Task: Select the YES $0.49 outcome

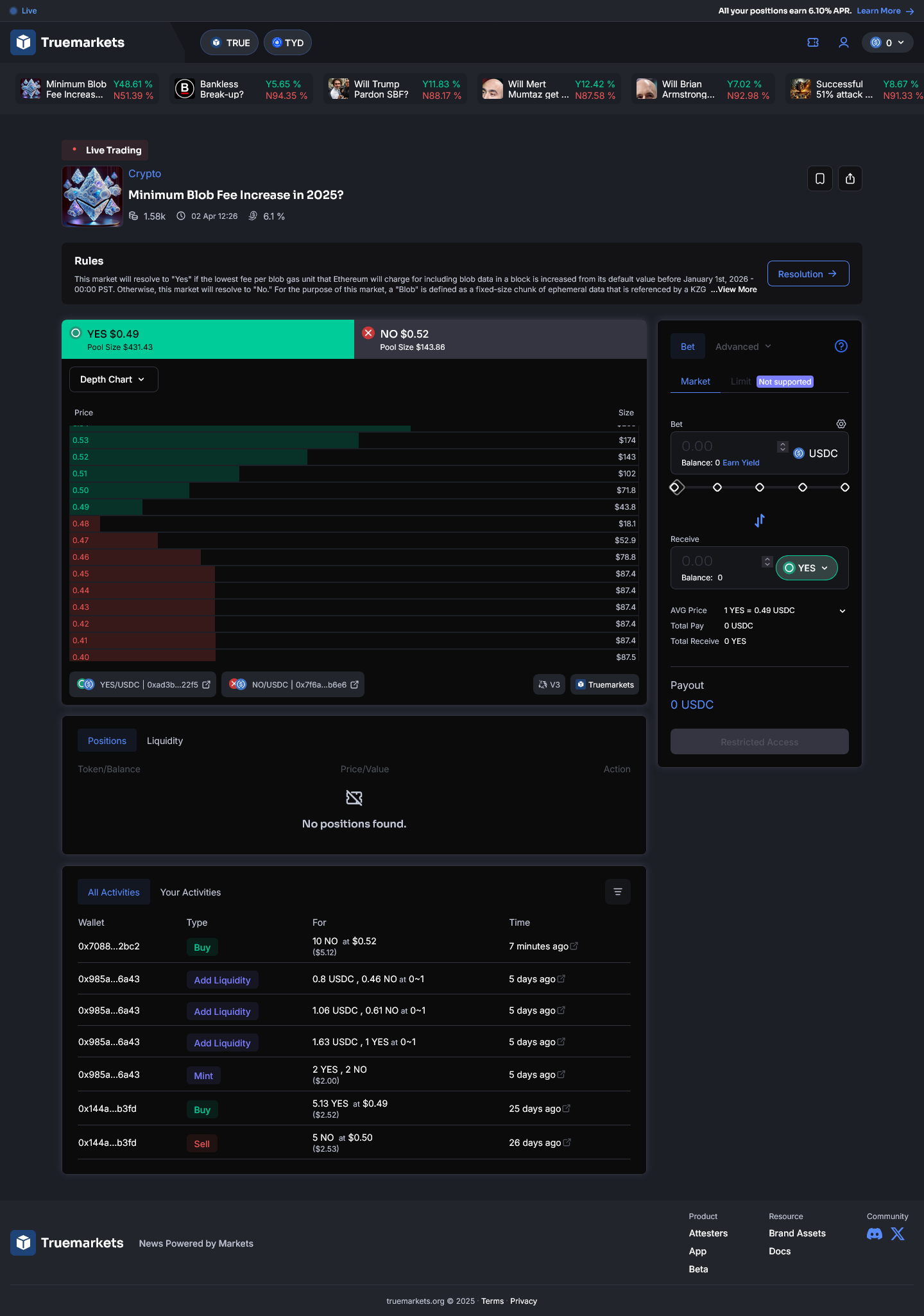Action: click(x=208, y=340)
